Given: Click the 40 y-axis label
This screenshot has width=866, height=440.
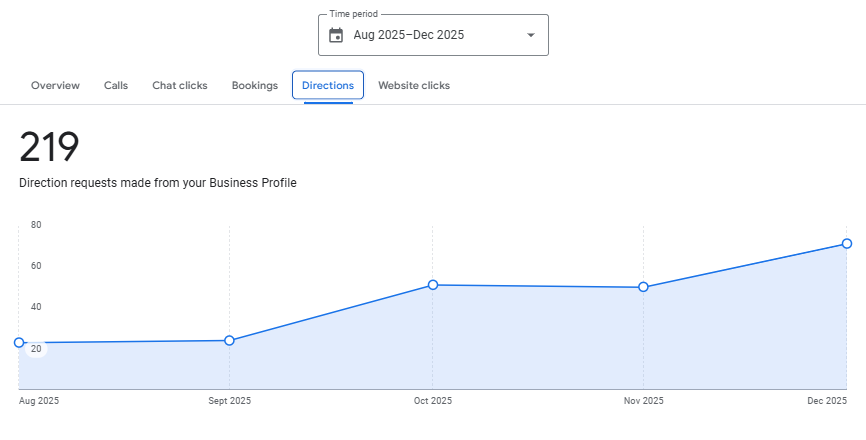Looking at the screenshot, I should (36, 307).
